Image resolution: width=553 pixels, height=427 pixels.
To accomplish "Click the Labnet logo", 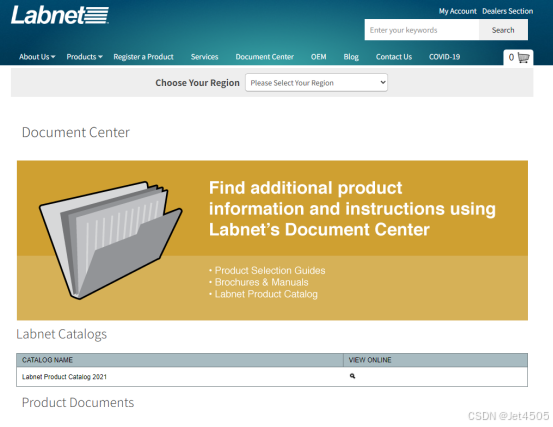I will (60, 15).
